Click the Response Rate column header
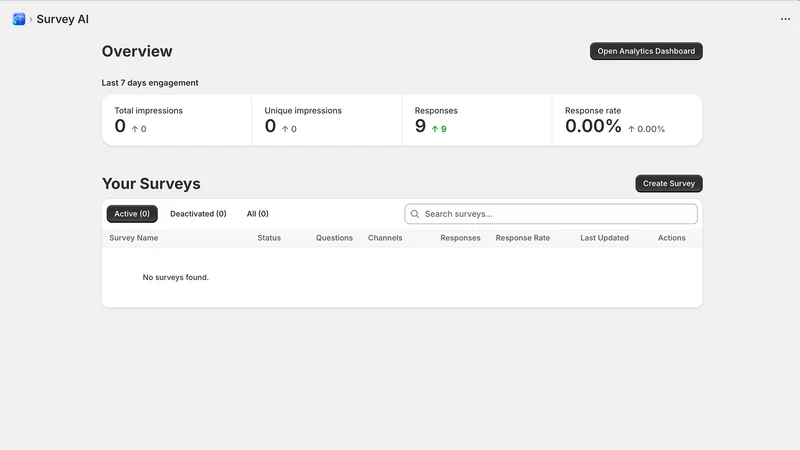 [x=522, y=238]
